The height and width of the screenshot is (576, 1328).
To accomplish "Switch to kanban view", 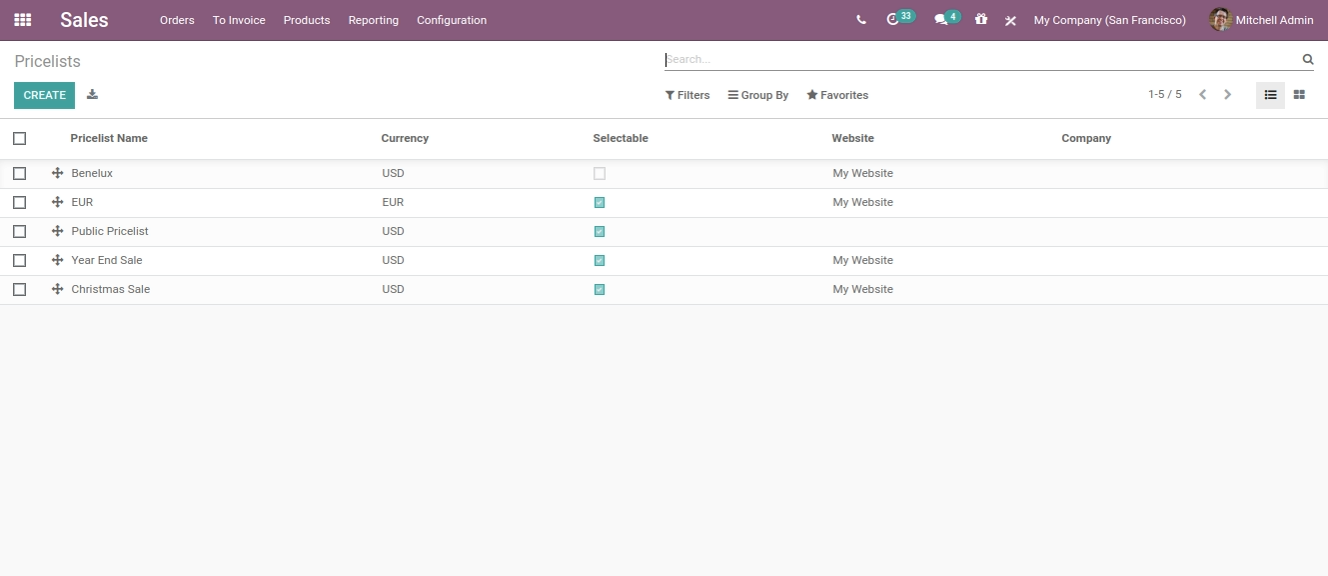I will coord(1299,95).
